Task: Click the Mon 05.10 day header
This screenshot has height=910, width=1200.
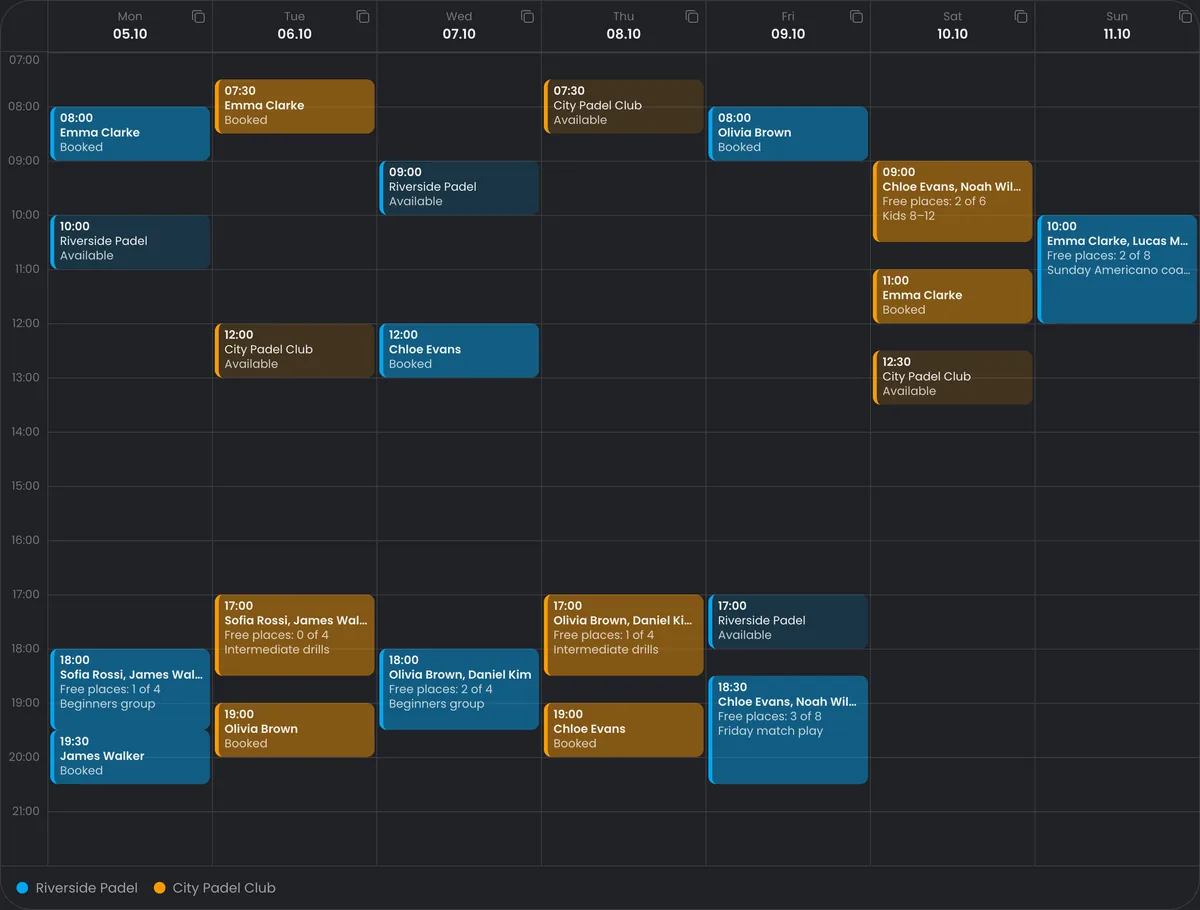Action: pyautogui.click(x=130, y=26)
